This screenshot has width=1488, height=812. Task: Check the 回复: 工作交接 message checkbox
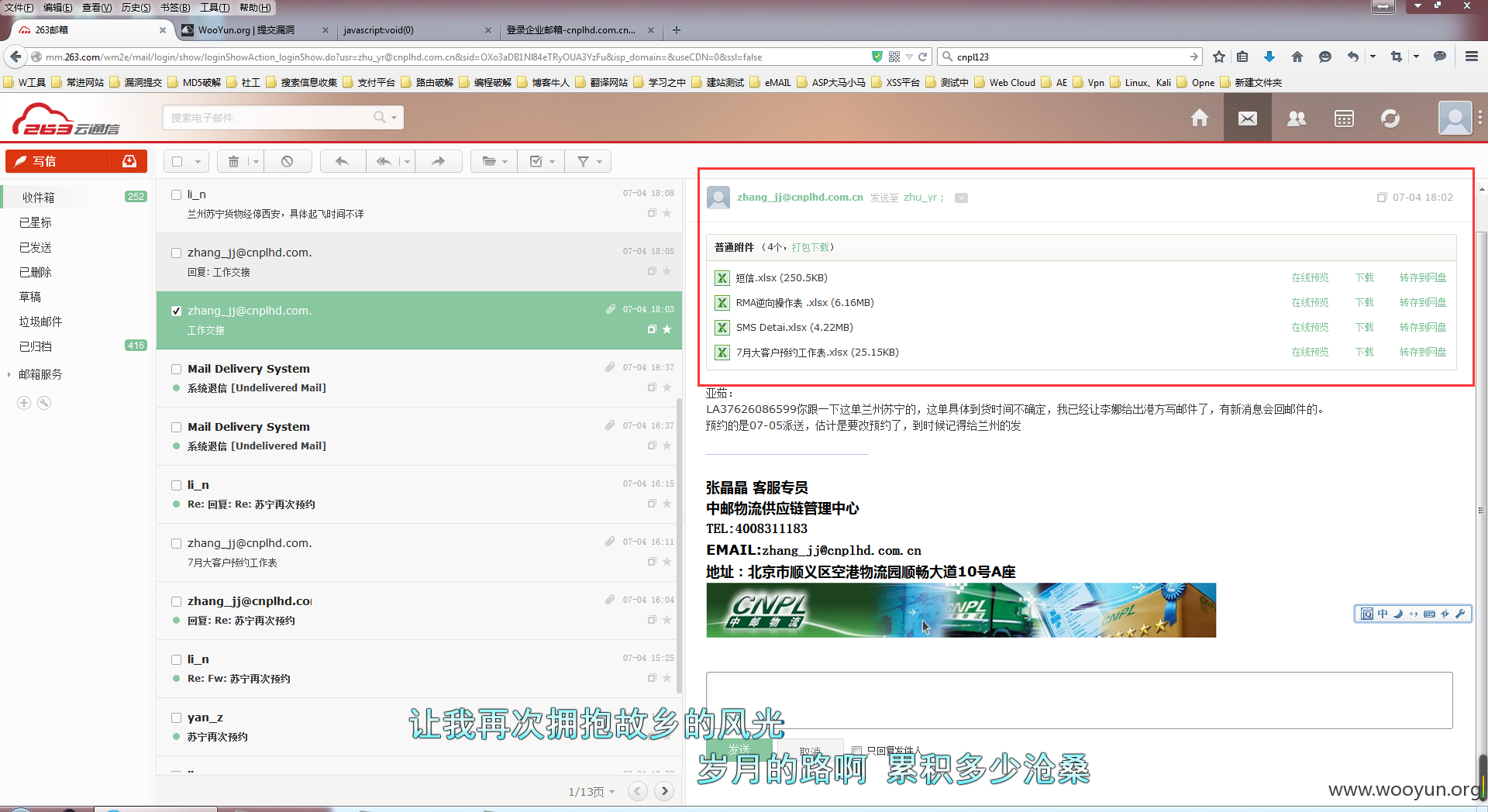[x=176, y=253]
